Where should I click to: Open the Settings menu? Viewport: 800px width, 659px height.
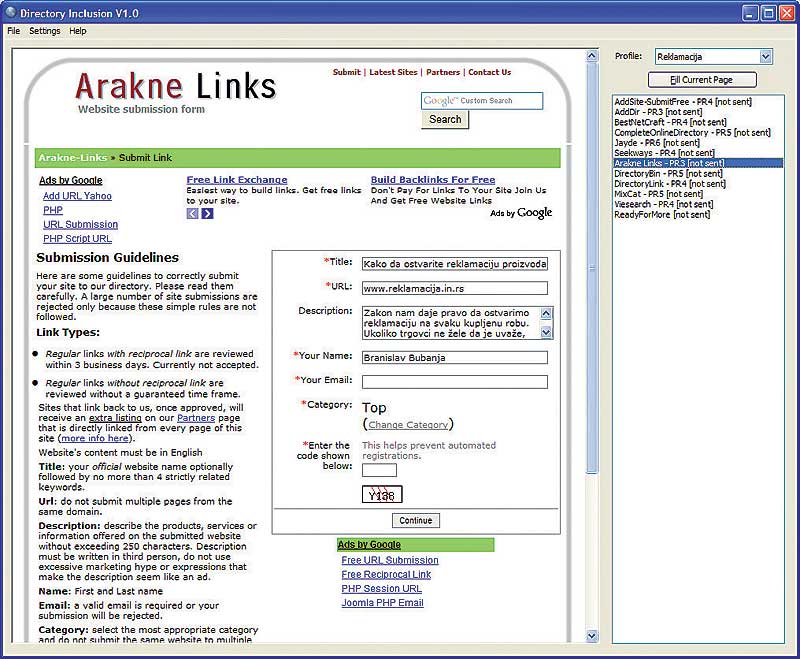pyautogui.click(x=44, y=31)
